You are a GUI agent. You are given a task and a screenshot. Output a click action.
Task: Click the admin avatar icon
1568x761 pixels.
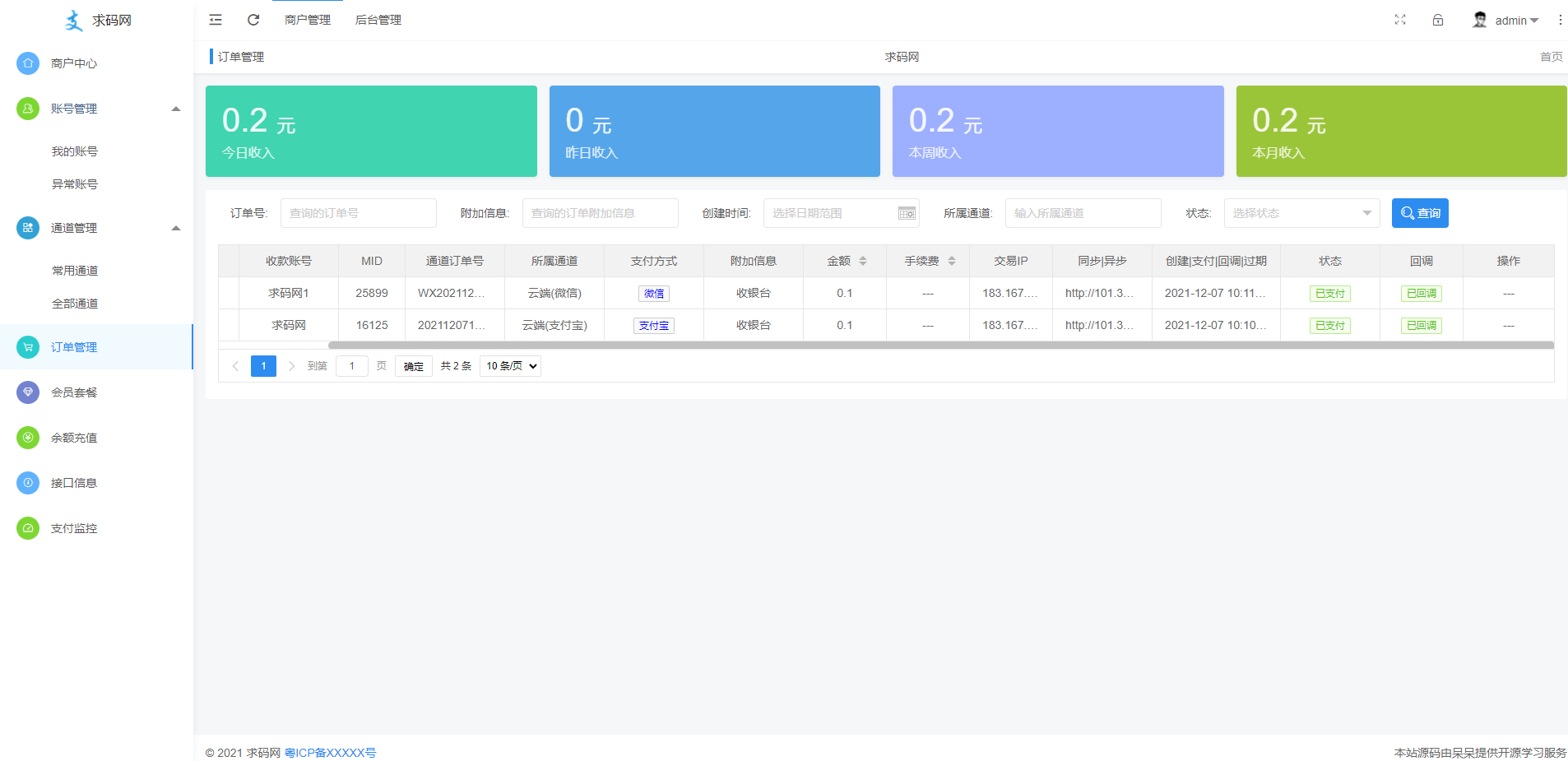(x=1480, y=20)
